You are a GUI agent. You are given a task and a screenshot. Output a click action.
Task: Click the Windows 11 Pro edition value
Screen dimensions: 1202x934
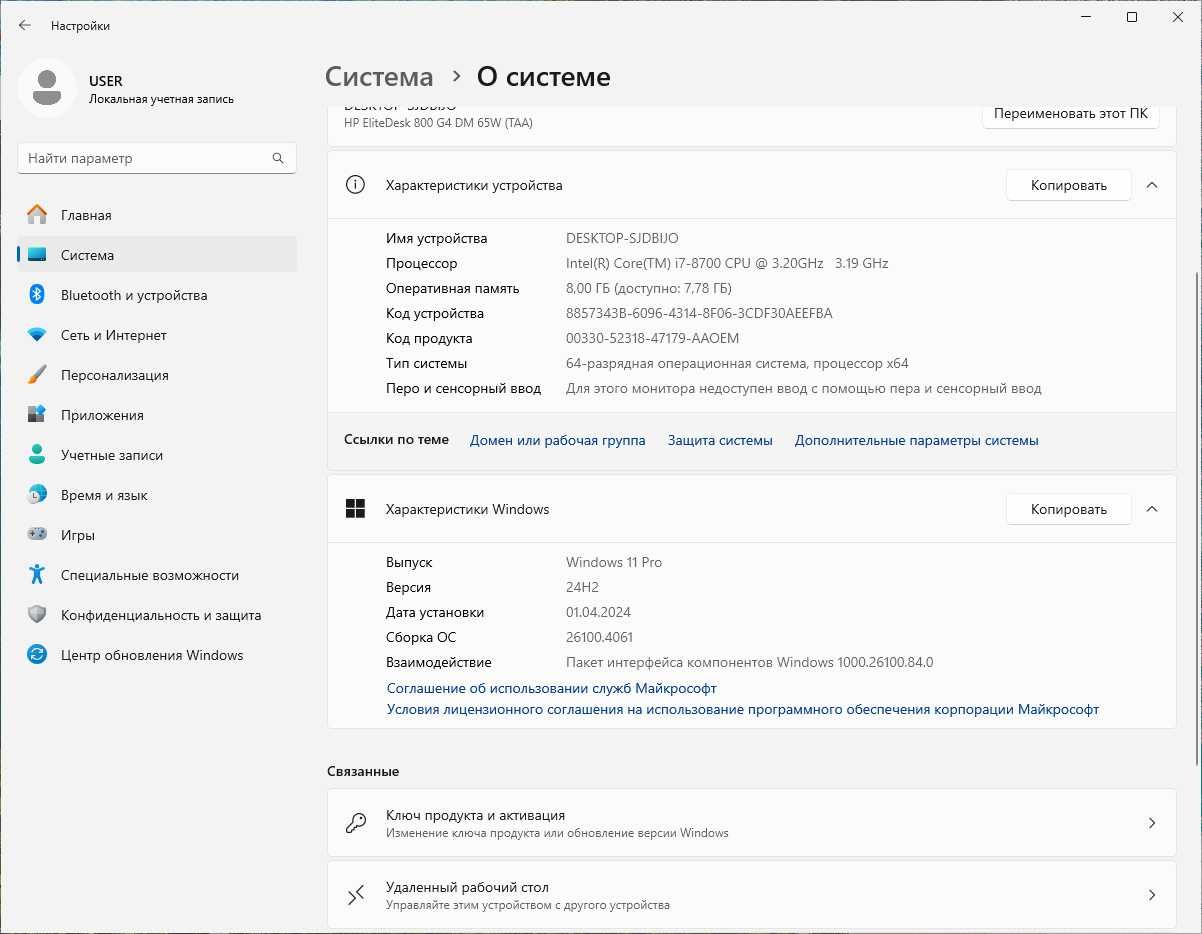coord(614,562)
